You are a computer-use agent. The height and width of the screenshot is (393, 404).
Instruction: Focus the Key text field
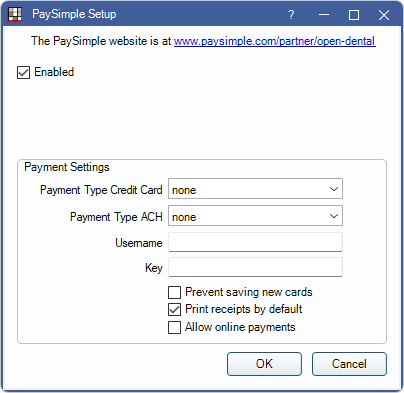255,267
